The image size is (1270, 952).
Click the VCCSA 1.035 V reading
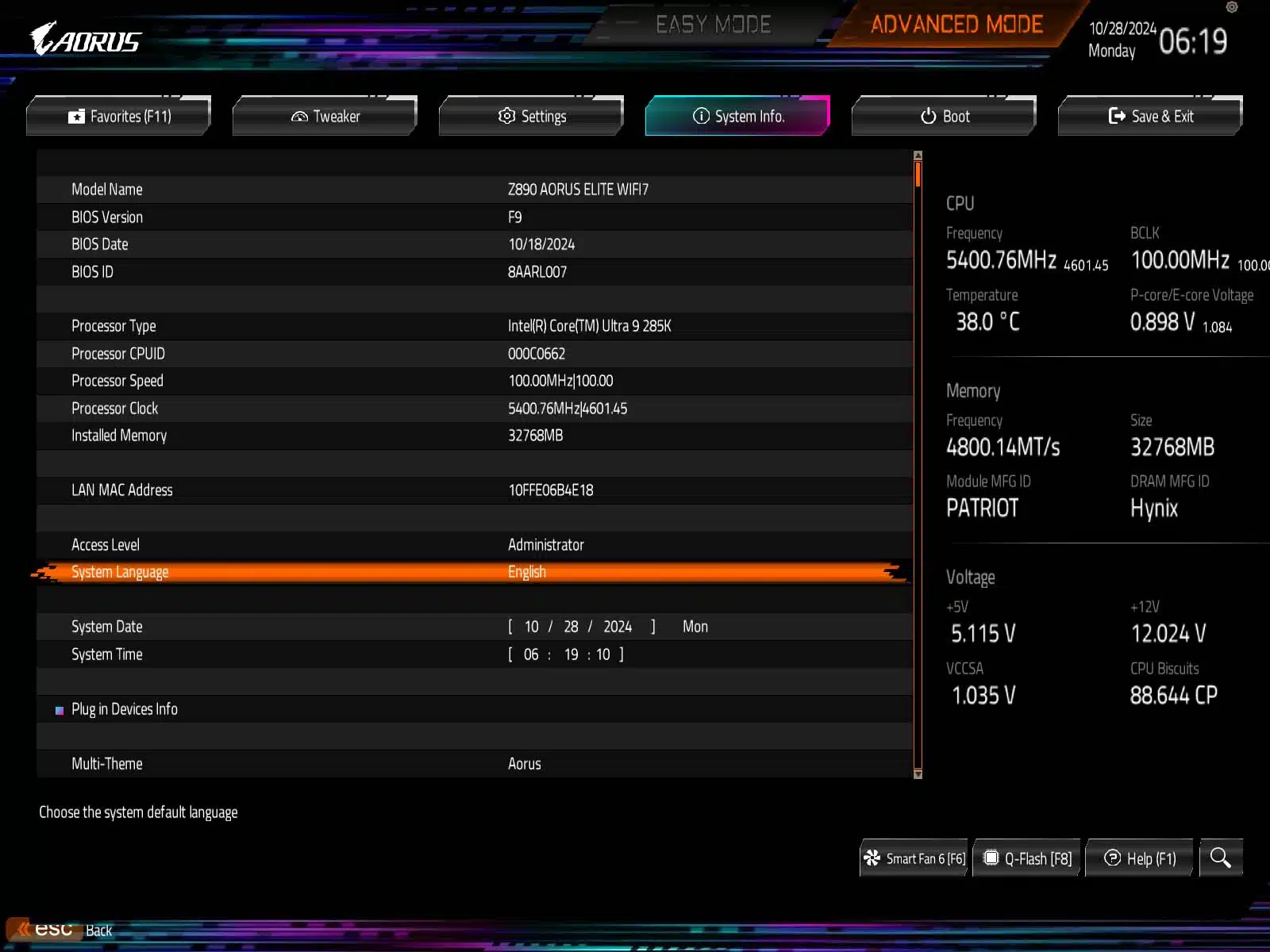[x=983, y=695]
